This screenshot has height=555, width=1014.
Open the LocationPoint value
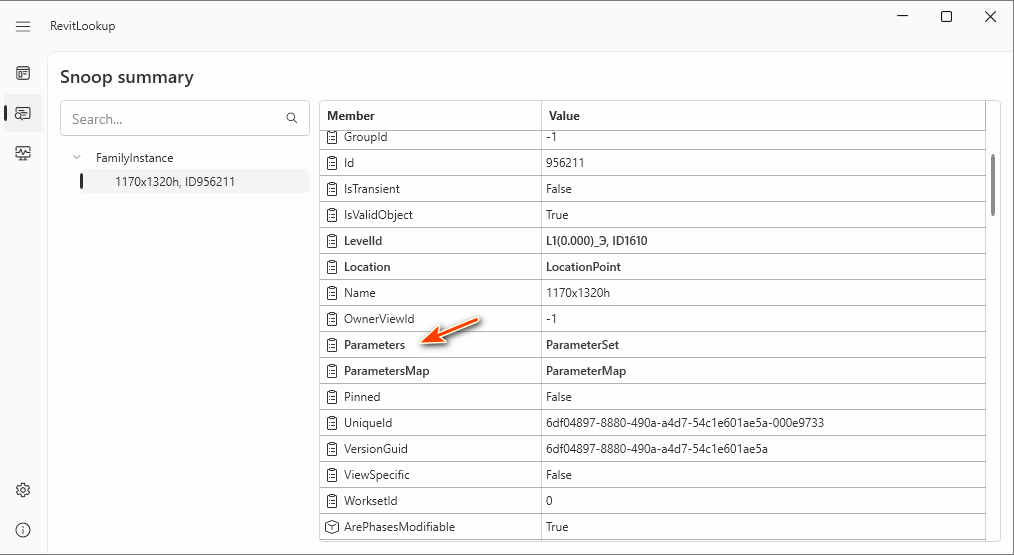(583, 267)
